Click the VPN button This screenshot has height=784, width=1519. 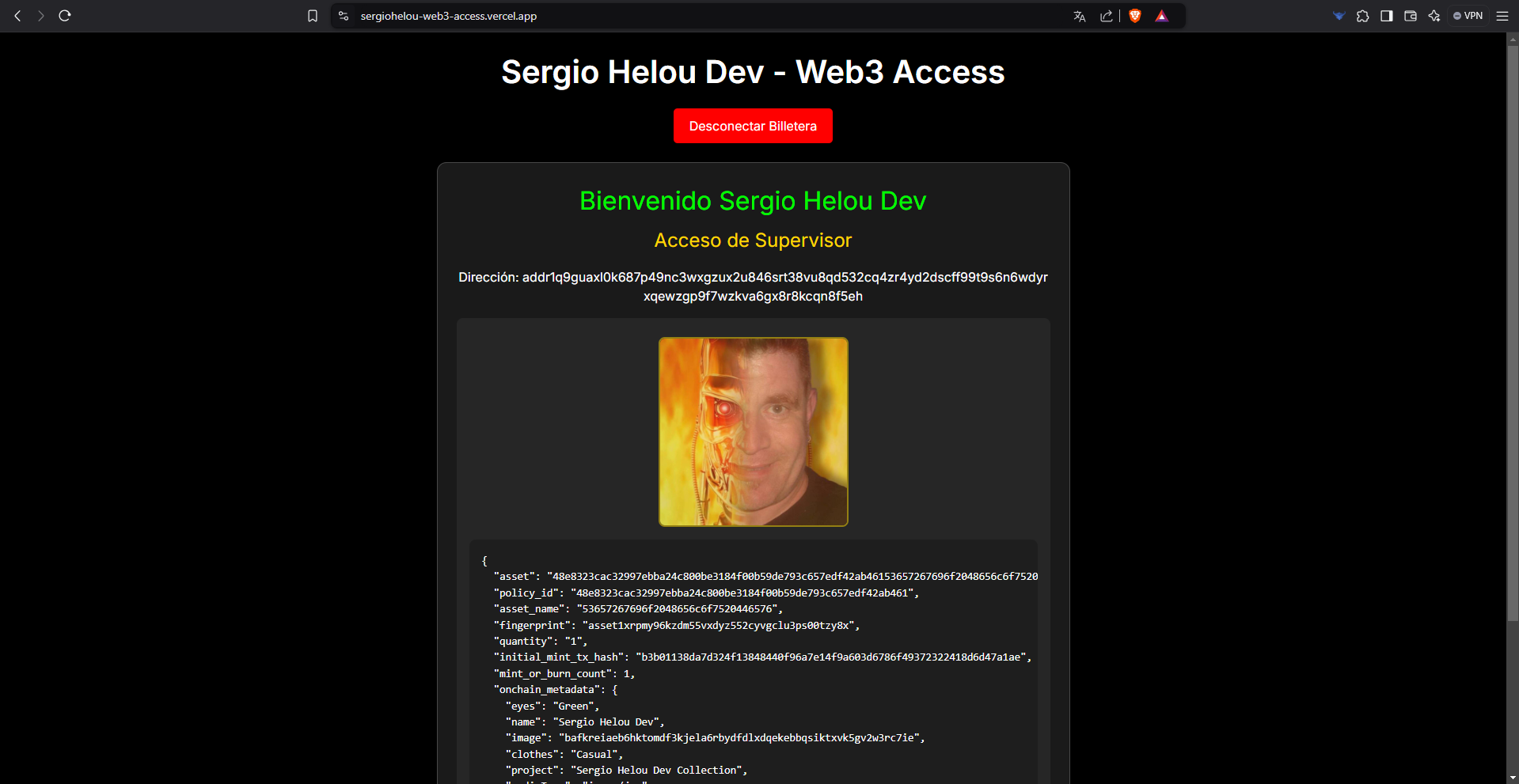[1468, 16]
